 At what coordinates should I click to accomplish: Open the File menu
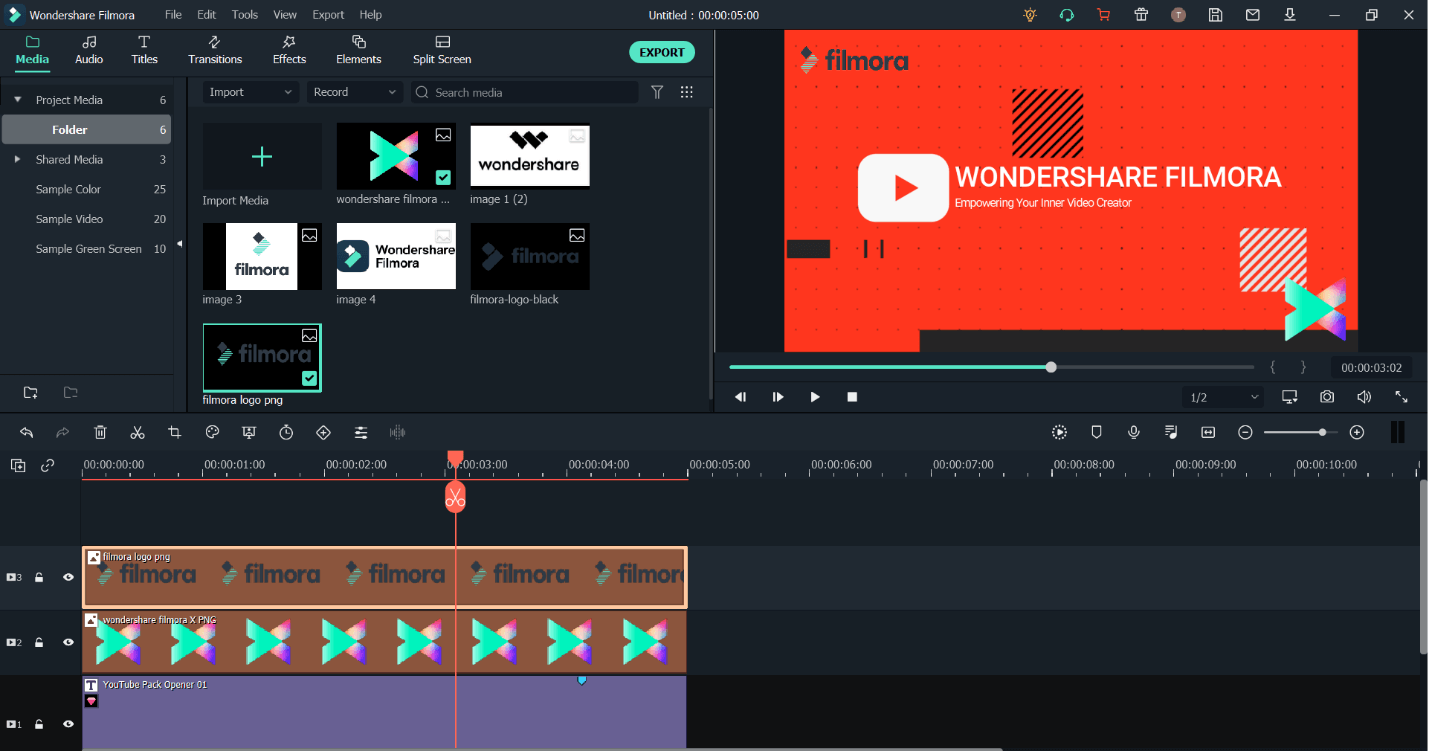pos(174,15)
